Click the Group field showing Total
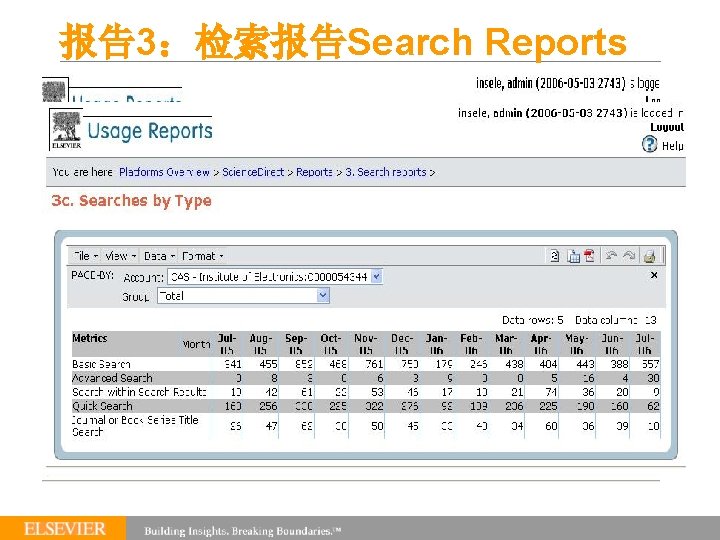The width and height of the screenshot is (720, 540). click(x=243, y=295)
